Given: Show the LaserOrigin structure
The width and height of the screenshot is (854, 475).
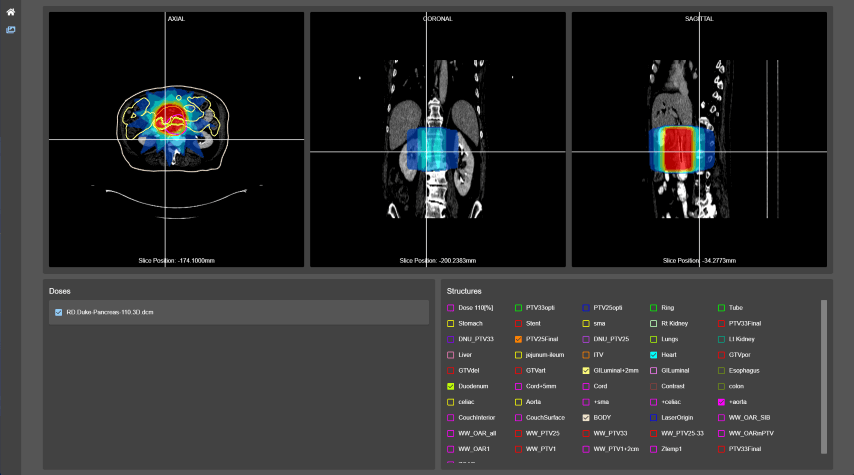Looking at the screenshot, I should click(654, 417).
